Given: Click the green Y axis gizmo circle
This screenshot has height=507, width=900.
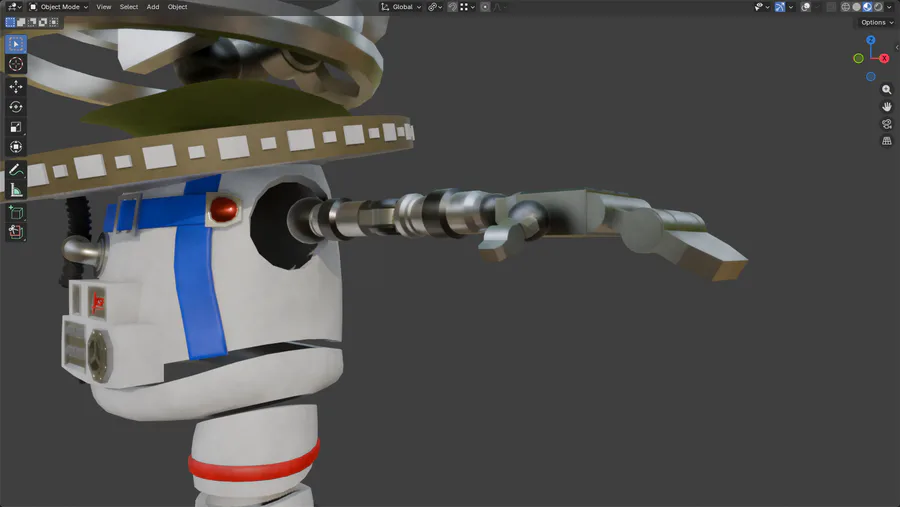Looking at the screenshot, I should (x=858, y=59).
